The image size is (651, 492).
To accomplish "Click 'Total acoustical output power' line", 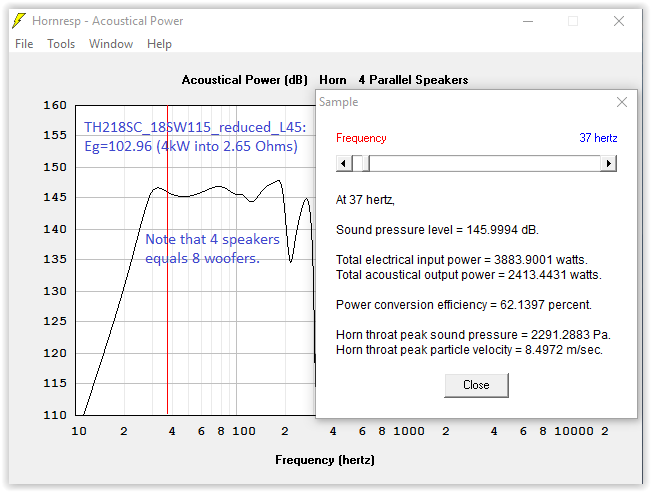I will click(x=469, y=274).
